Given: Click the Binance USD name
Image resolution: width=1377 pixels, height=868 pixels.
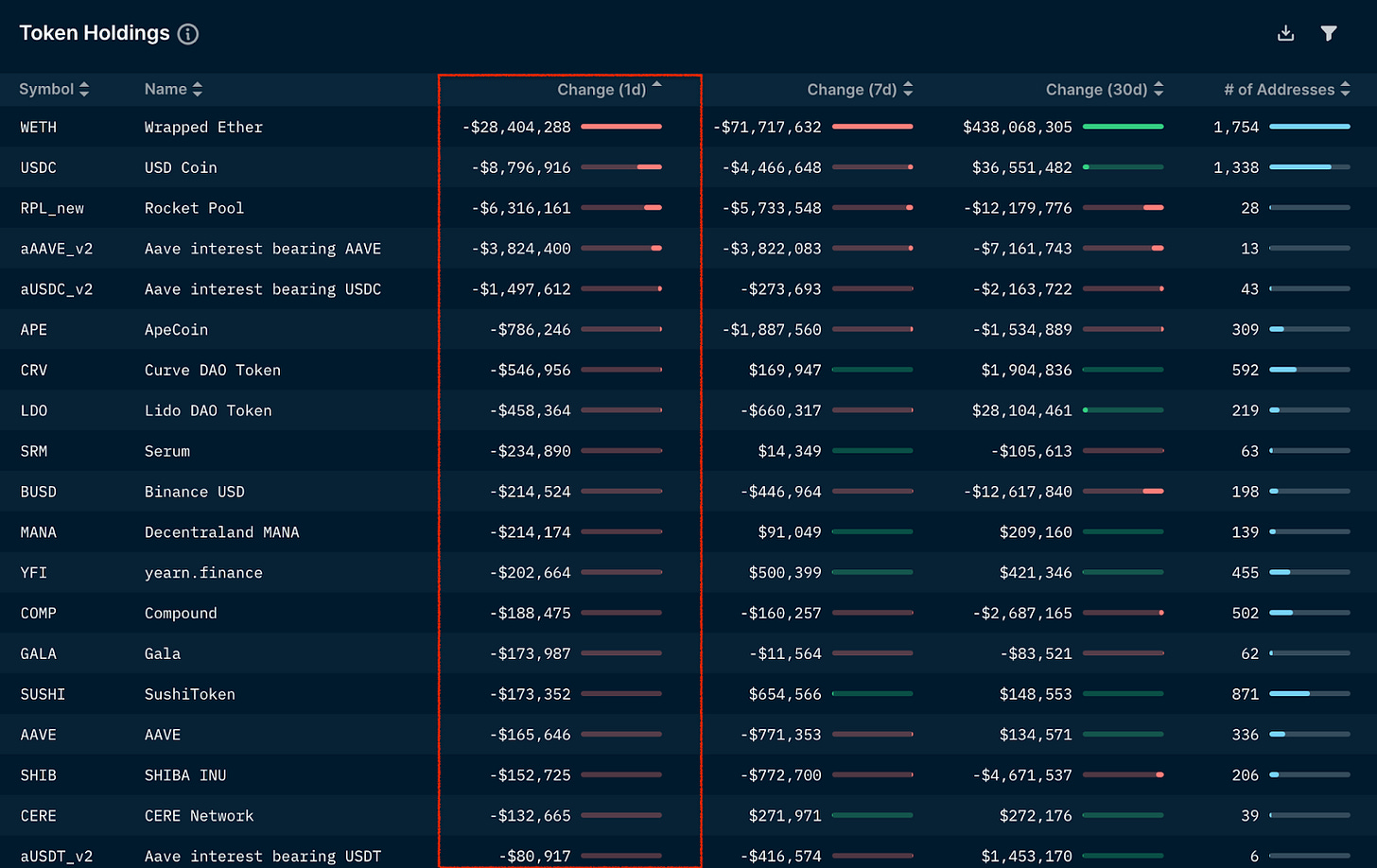Looking at the screenshot, I should (194, 492).
